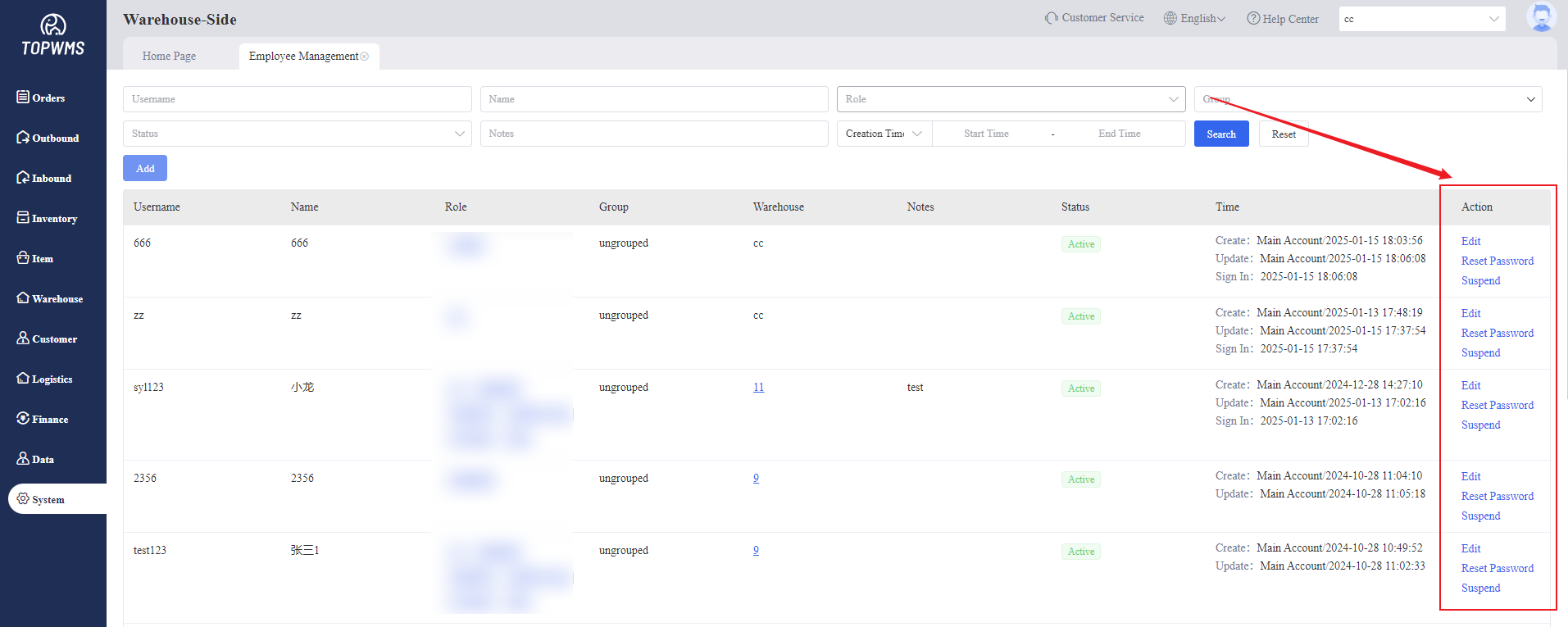1568x627 pixels.
Task: Open the English language selector
Action: click(x=1195, y=18)
